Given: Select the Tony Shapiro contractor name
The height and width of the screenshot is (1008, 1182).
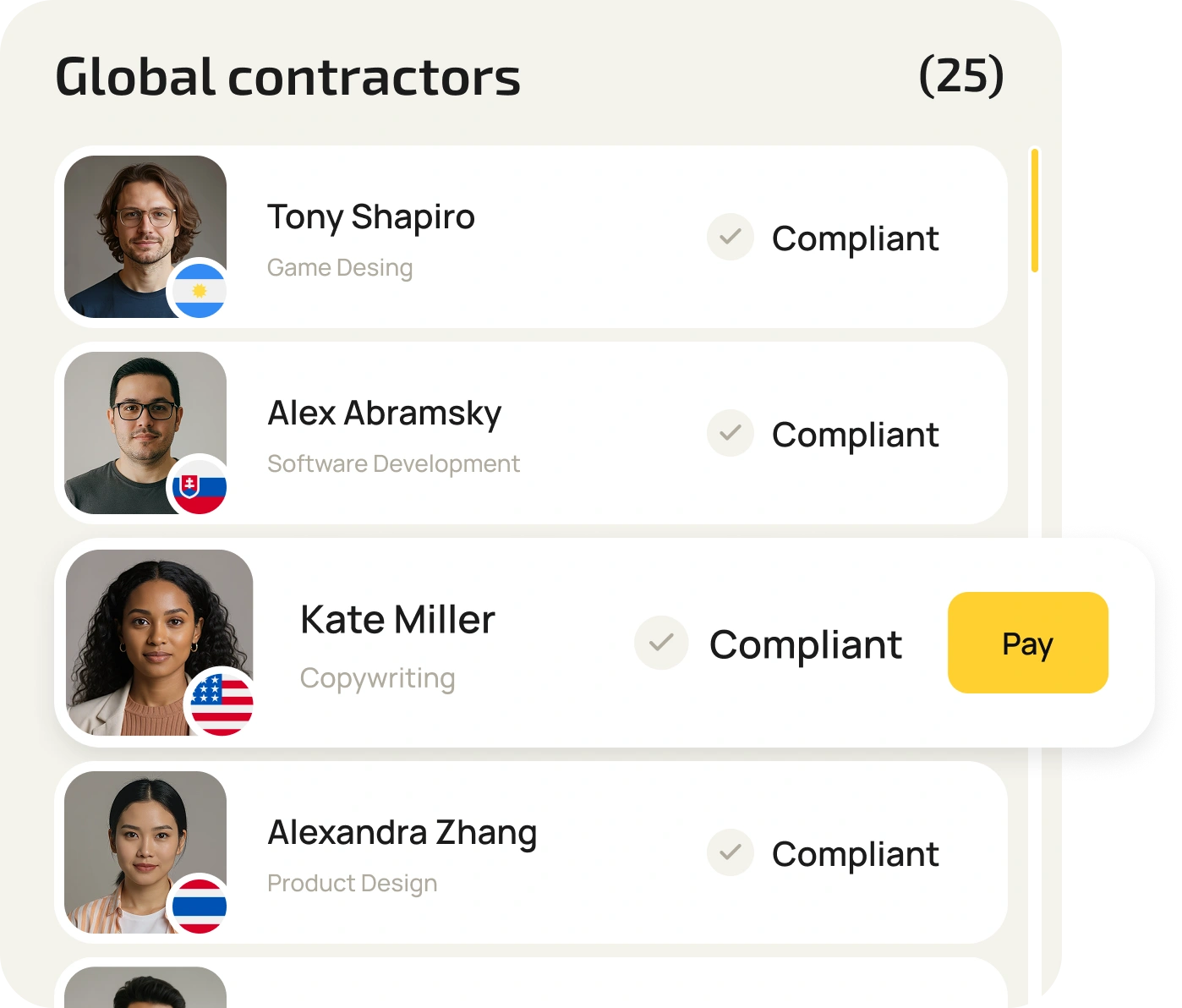Looking at the screenshot, I should coord(371,217).
